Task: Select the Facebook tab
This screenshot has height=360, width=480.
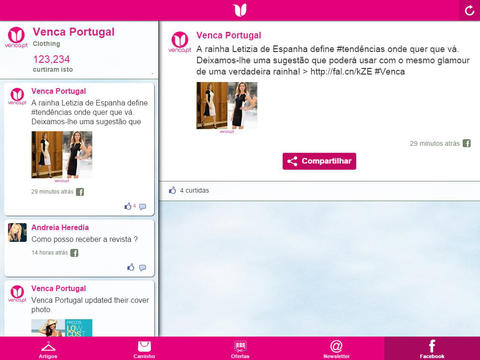Action: tap(432, 349)
